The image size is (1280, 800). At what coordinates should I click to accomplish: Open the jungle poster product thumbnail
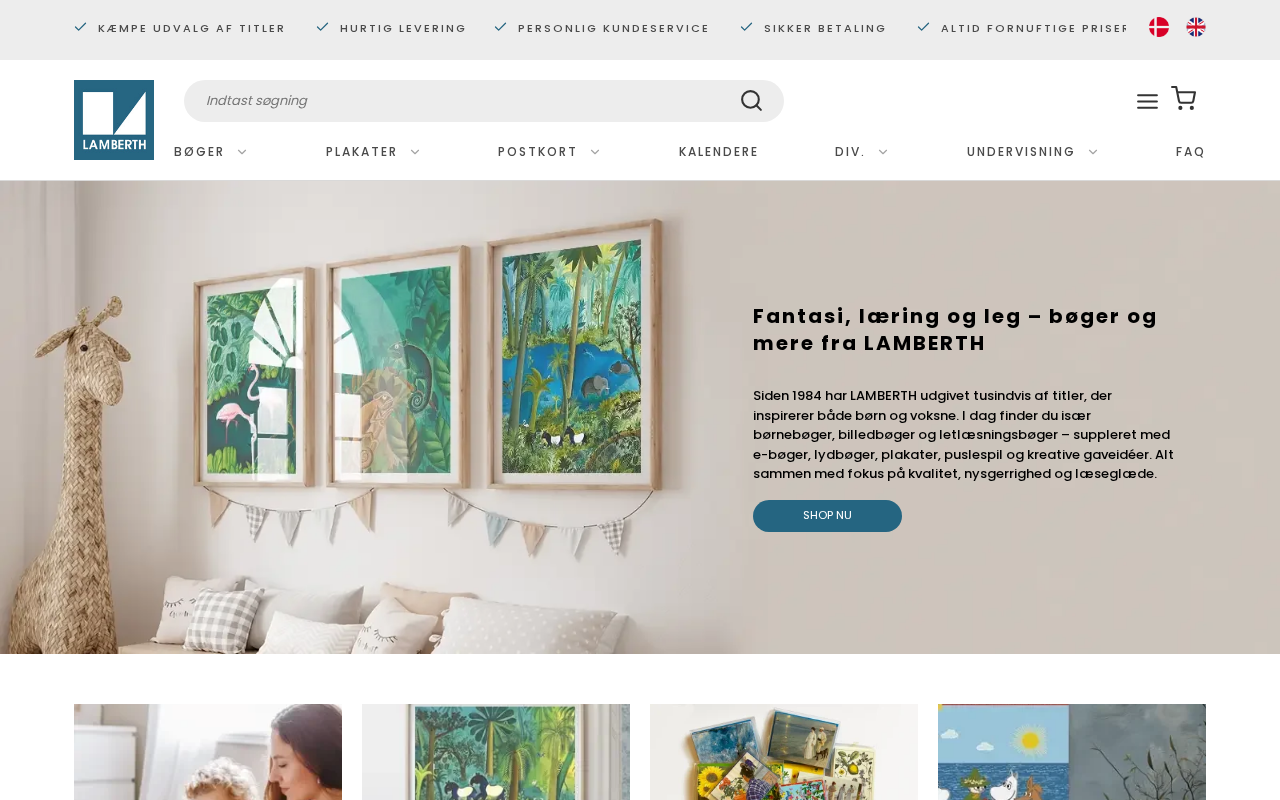pyautogui.click(x=496, y=752)
